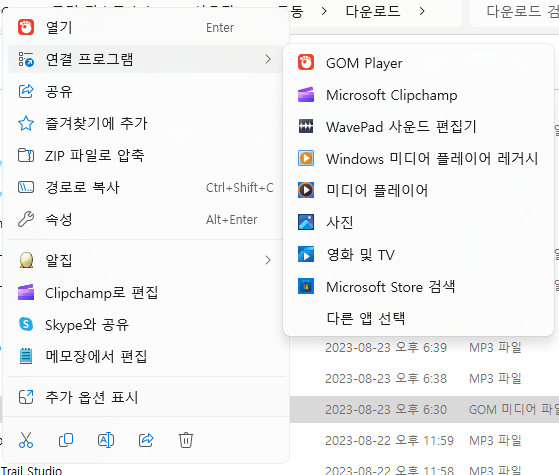This screenshot has height=475, width=559.
Task: Open 속성 from the context menu
Action: (59, 219)
